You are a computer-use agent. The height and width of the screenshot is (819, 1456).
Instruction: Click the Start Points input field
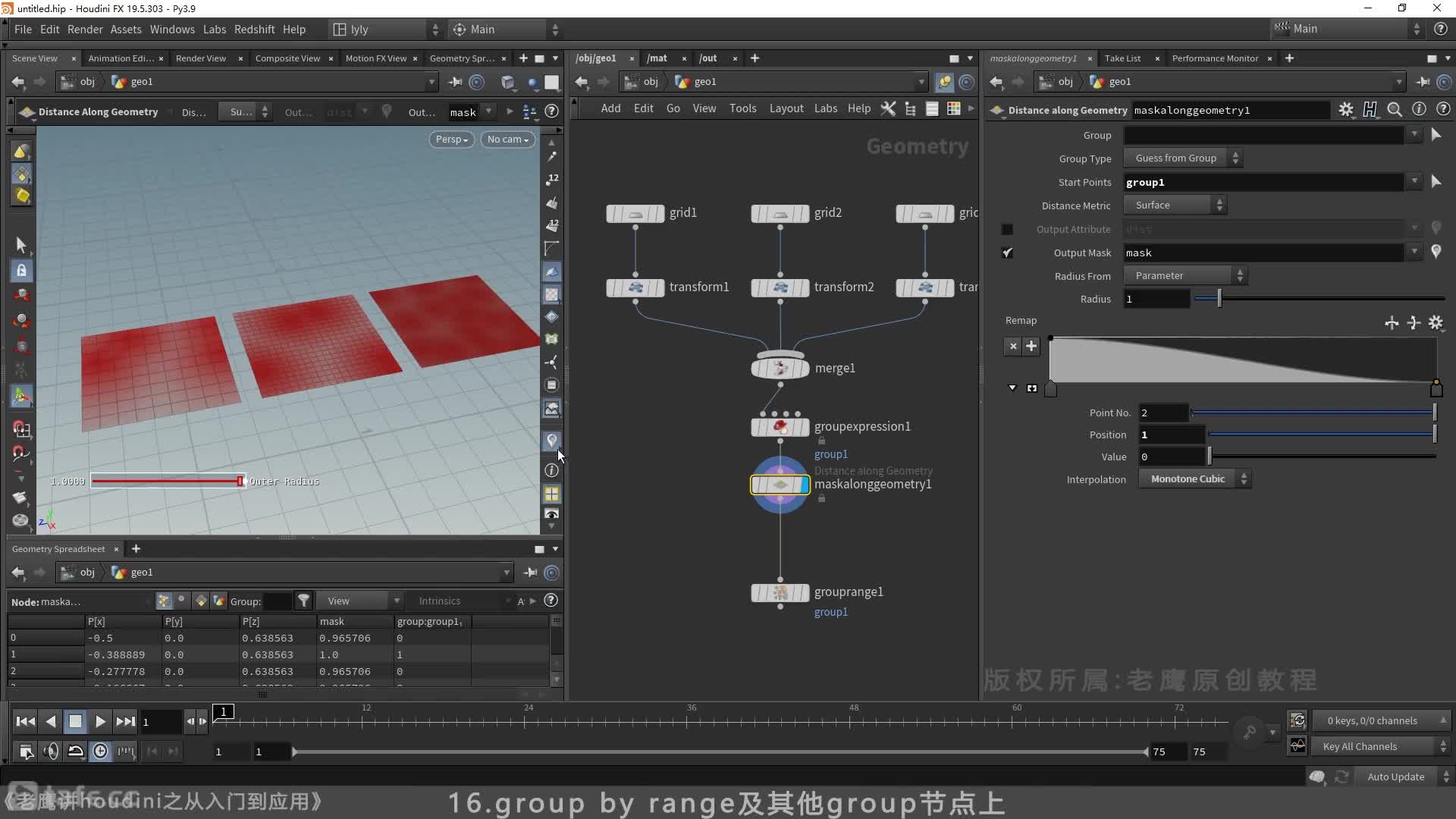click(1264, 183)
